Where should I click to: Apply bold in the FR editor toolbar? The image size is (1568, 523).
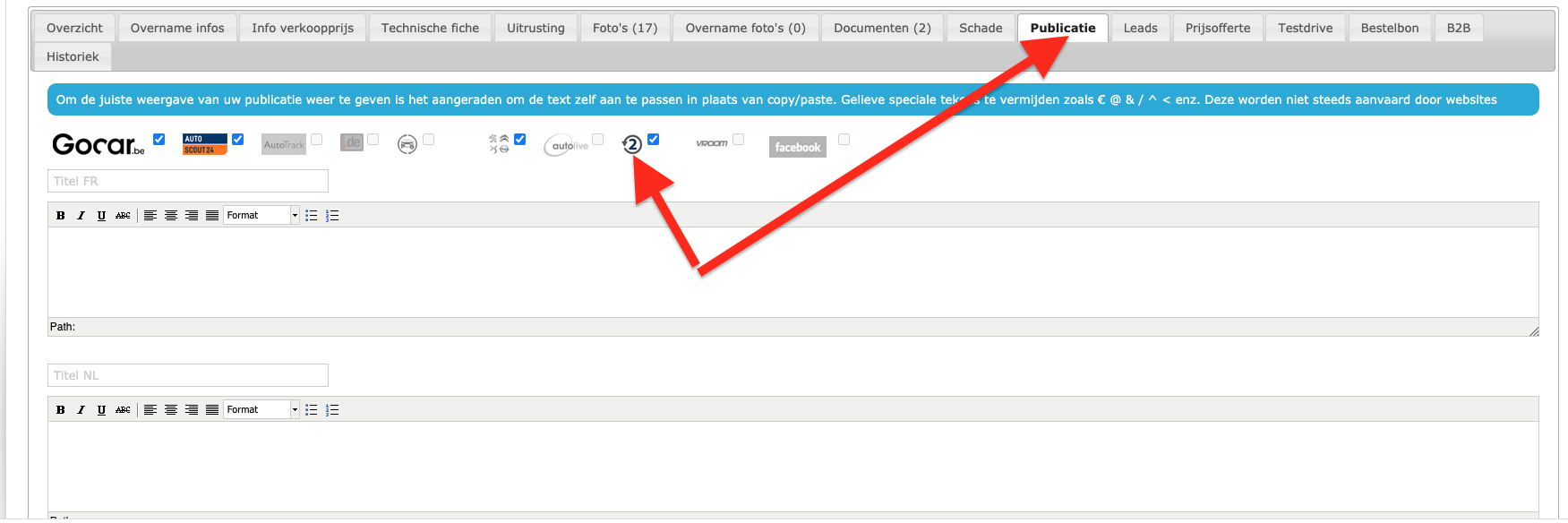click(61, 215)
